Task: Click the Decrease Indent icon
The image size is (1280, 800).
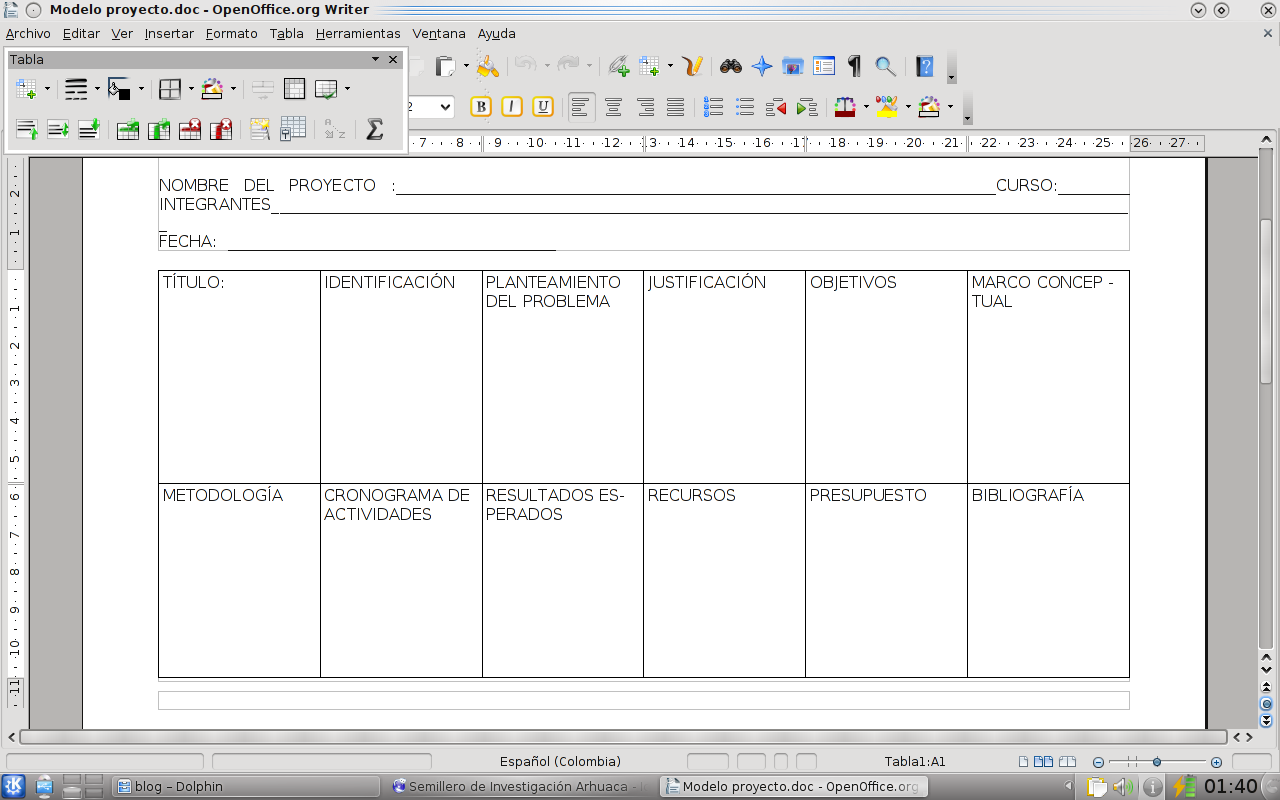Action: click(x=776, y=106)
